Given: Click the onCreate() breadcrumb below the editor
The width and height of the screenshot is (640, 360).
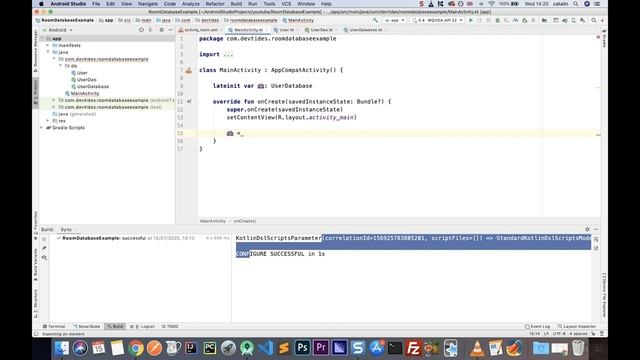Looking at the screenshot, I should point(244,221).
